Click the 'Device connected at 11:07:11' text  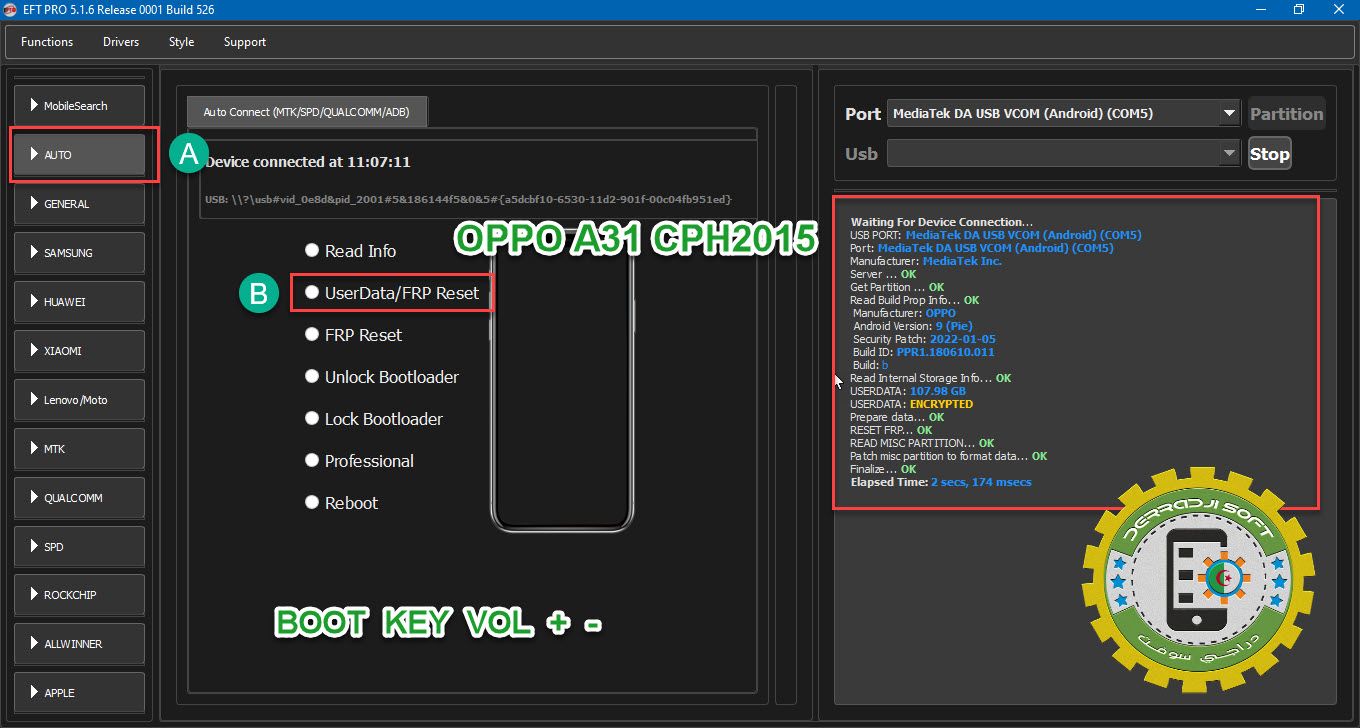click(308, 161)
